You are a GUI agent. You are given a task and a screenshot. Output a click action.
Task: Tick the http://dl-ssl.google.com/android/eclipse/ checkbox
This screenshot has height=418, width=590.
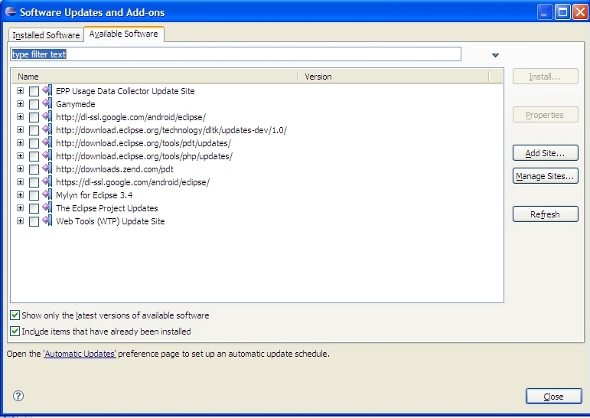[x=34, y=117]
